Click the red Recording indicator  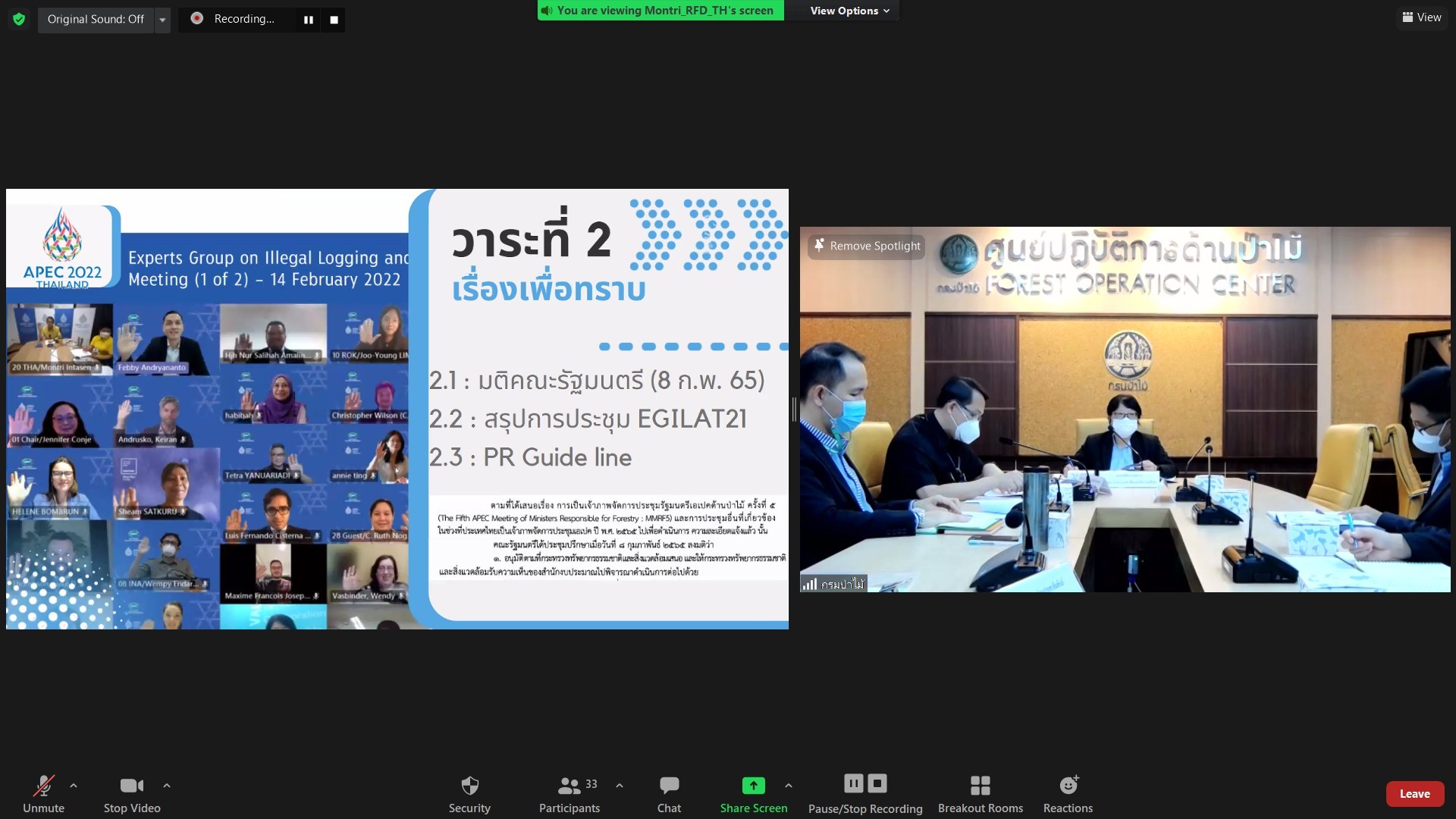point(197,18)
